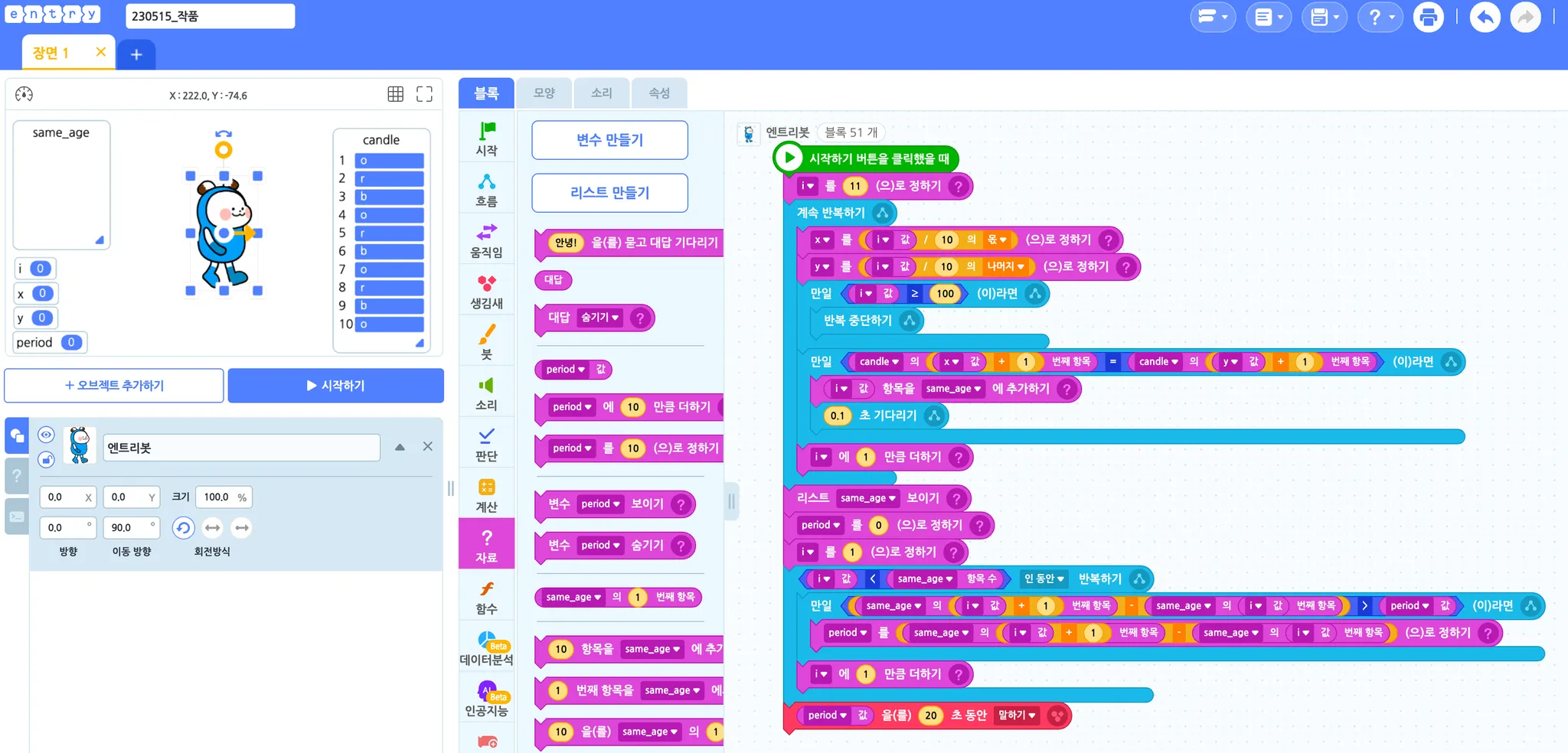Image resolution: width=1568 pixels, height=753 pixels.
Task: Open the 말하기 dropdown in script
Action: coord(1018,715)
